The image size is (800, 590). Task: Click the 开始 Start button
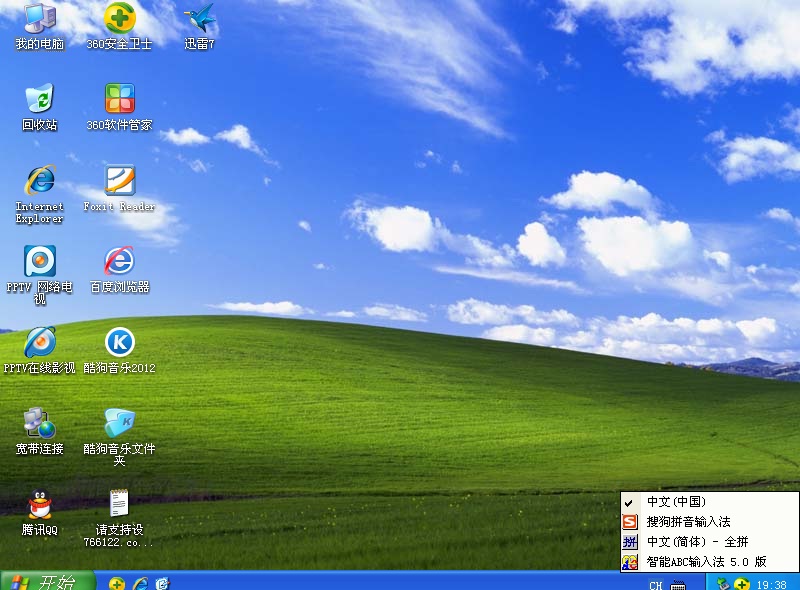47,582
